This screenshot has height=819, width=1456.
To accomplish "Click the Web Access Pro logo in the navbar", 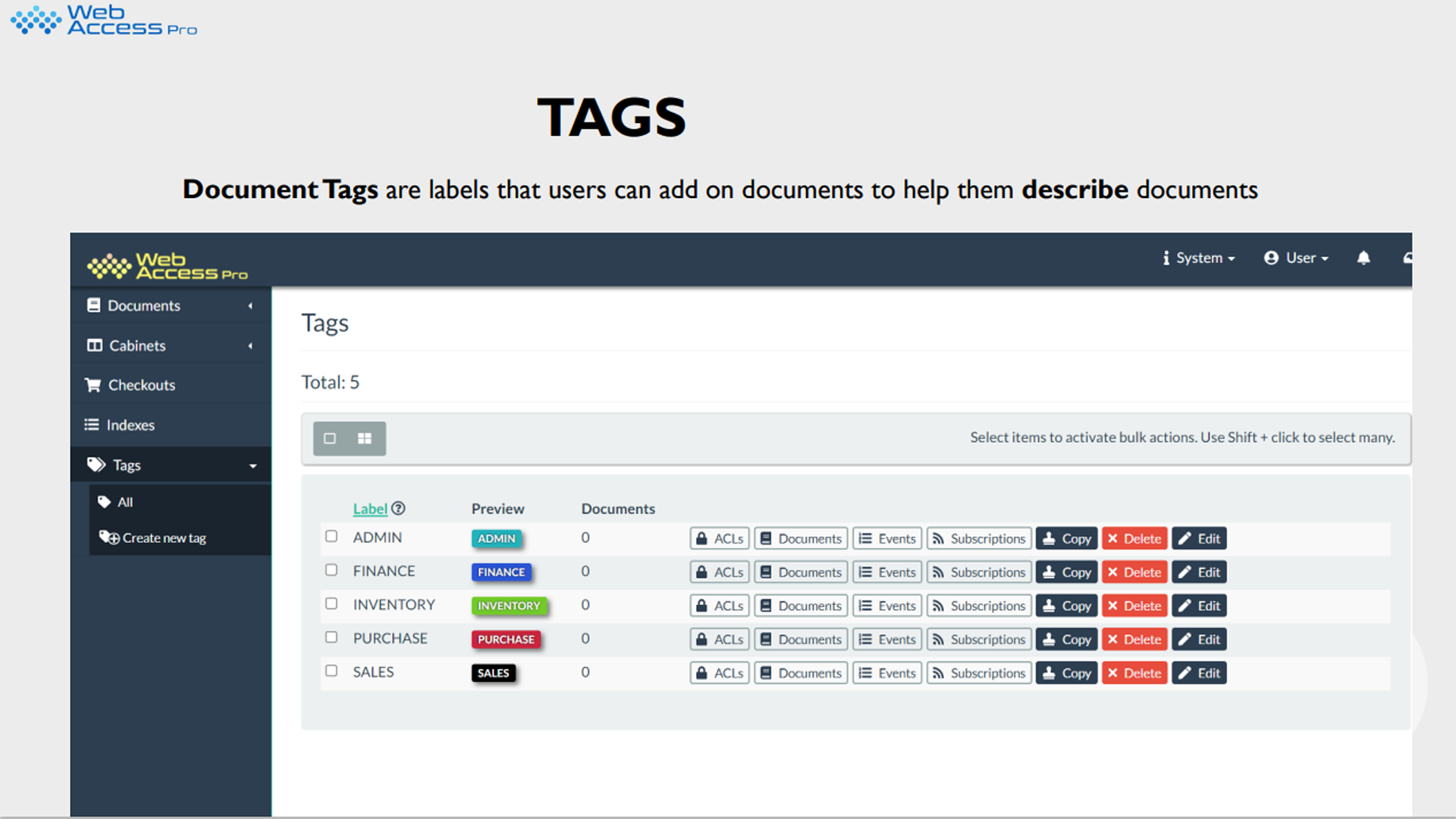I will point(168,266).
